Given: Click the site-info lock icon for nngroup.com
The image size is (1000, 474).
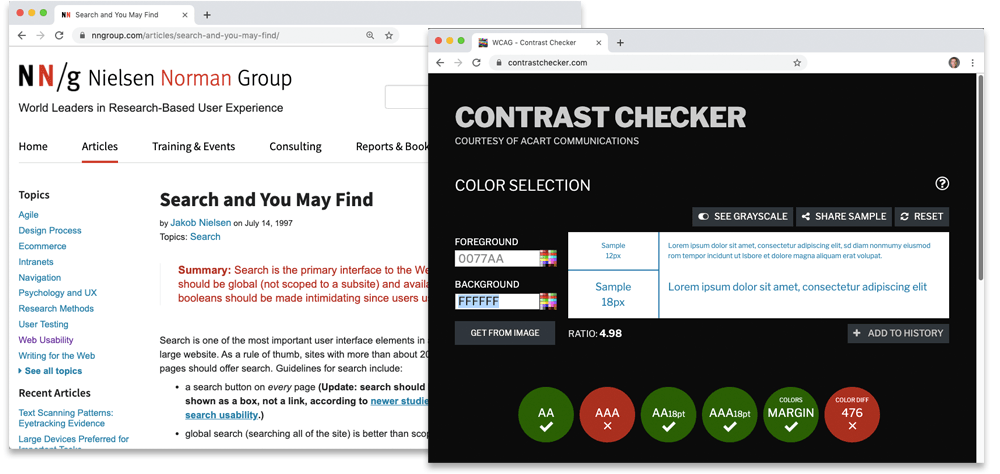Looking at the screenshot, I should click(81, 36).
